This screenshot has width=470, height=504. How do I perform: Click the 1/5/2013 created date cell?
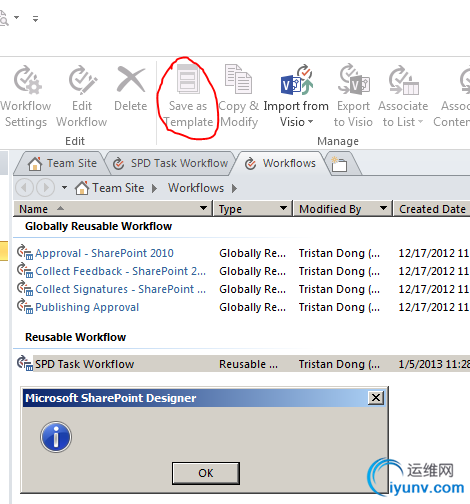point(434,364)
